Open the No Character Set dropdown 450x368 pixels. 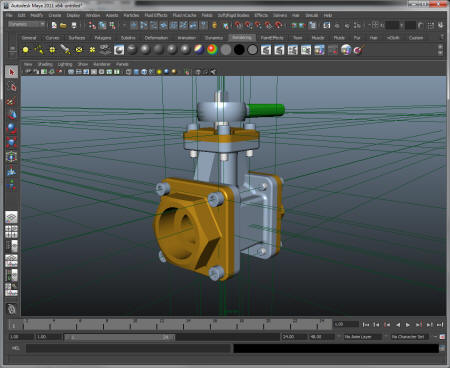click(x=410, y=337)
